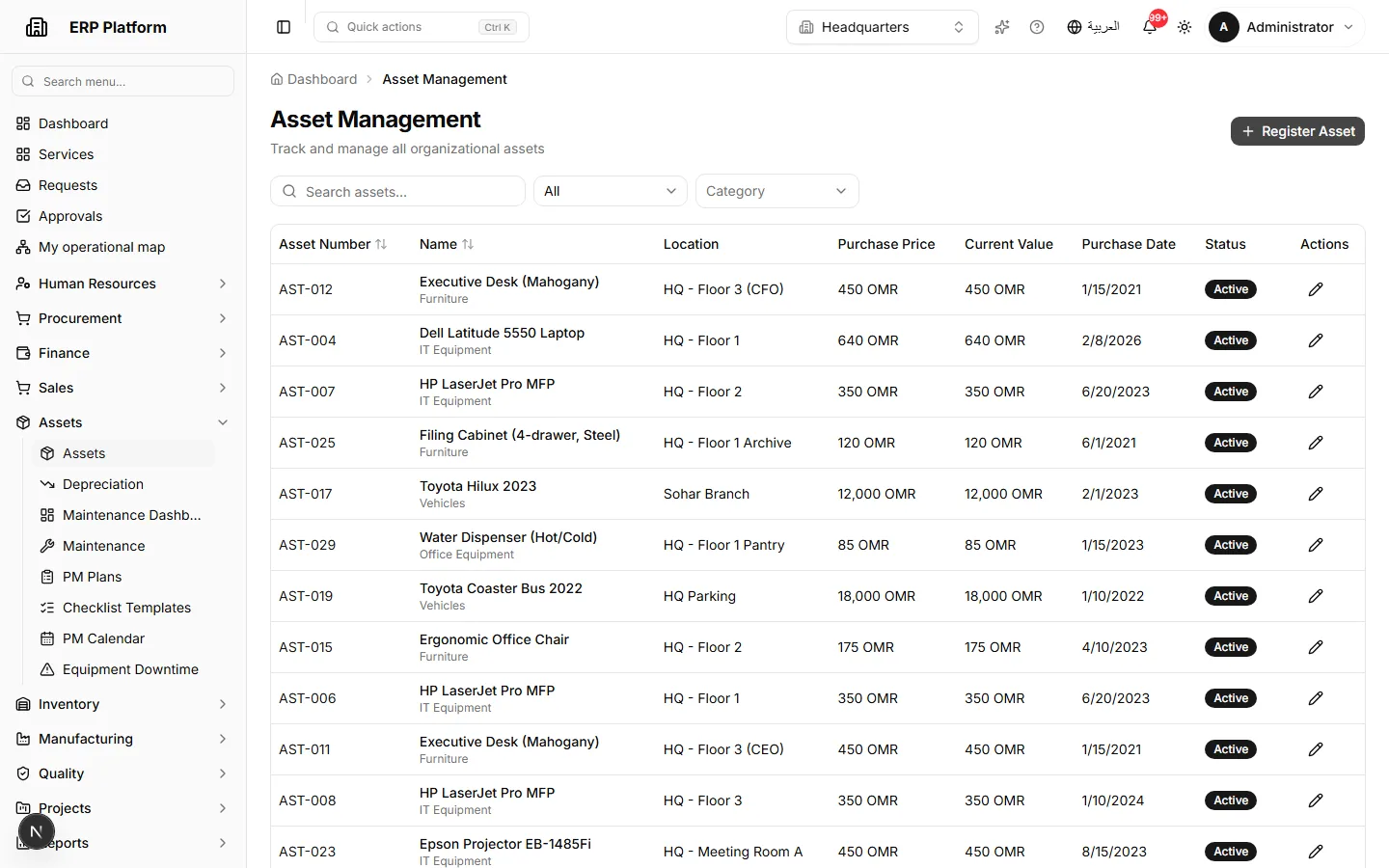Edit asset AST-008 with pencil icon
Viewport: 1389px width, 868px height.
coord(1316,800)
